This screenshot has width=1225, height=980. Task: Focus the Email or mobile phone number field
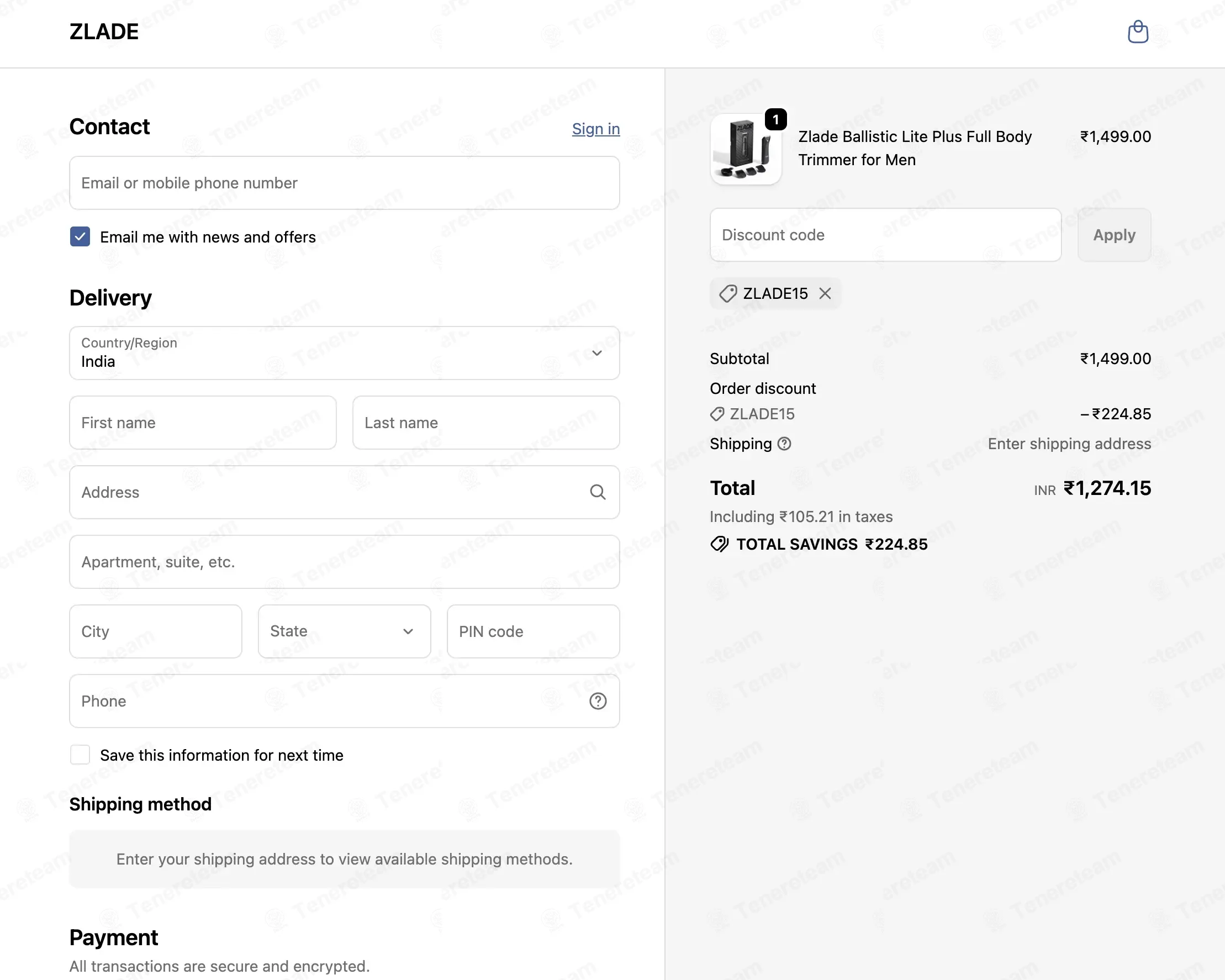pos(344,183)
